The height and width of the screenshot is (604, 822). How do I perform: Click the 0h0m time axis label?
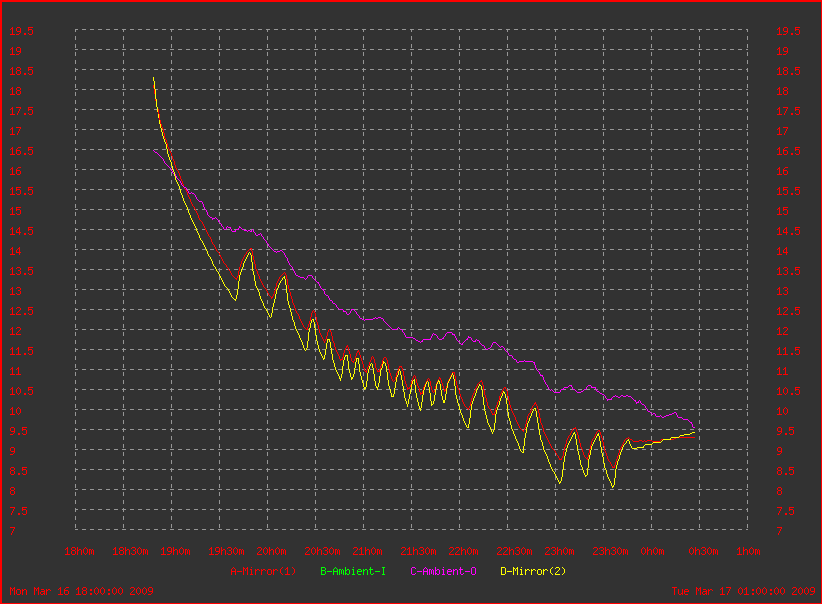[652, 551]
